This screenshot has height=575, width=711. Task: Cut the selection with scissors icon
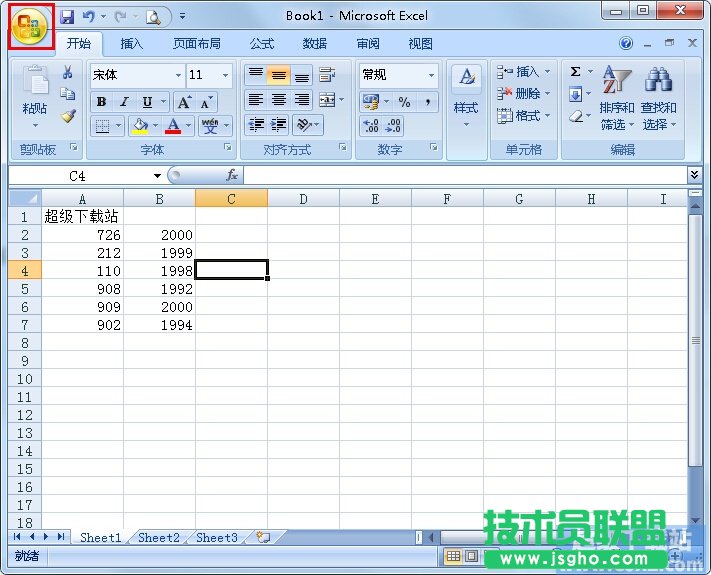(68, 72)
